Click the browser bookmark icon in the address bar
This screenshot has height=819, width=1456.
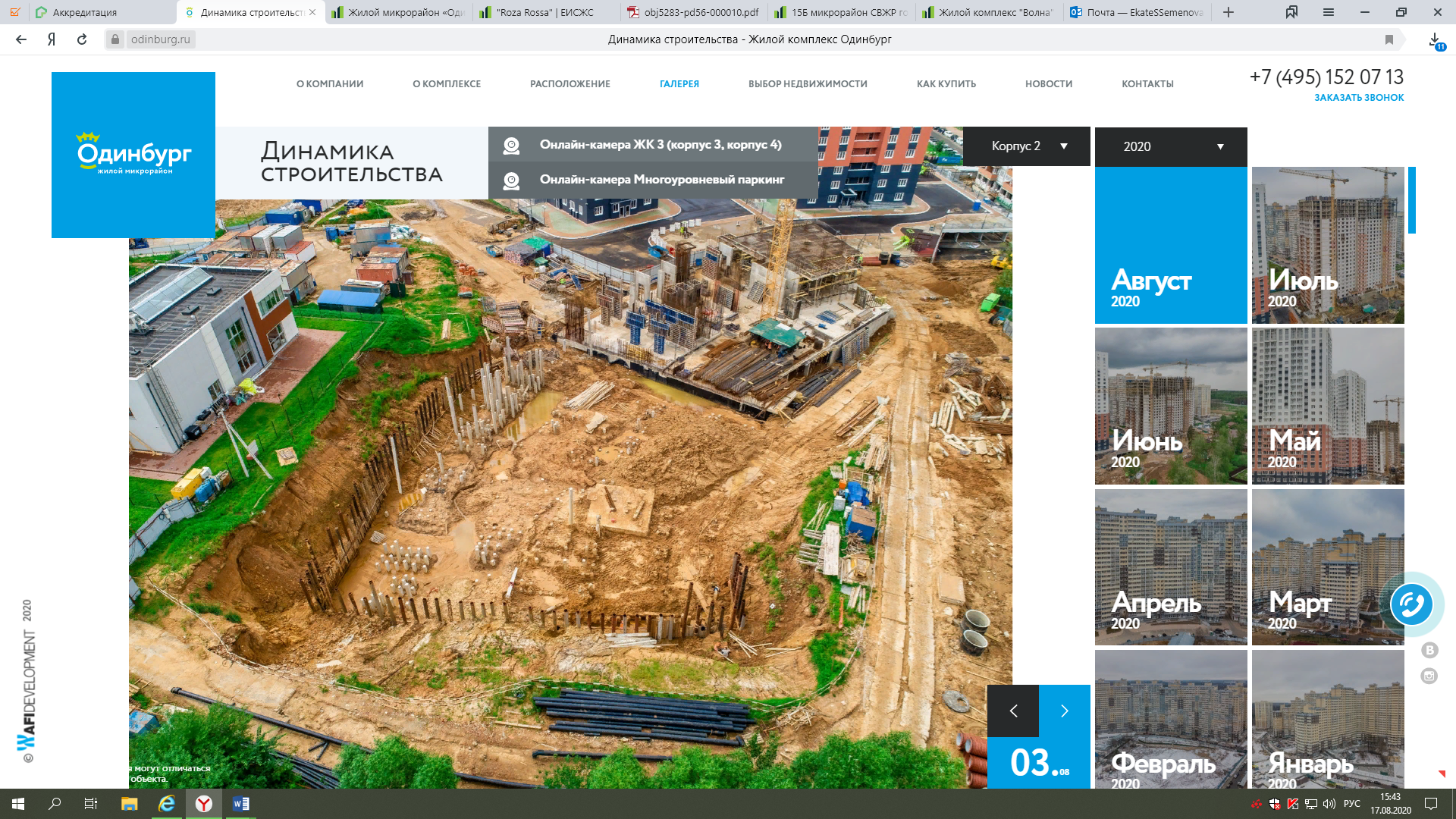pyautogui.click(x=1389, y=39)
